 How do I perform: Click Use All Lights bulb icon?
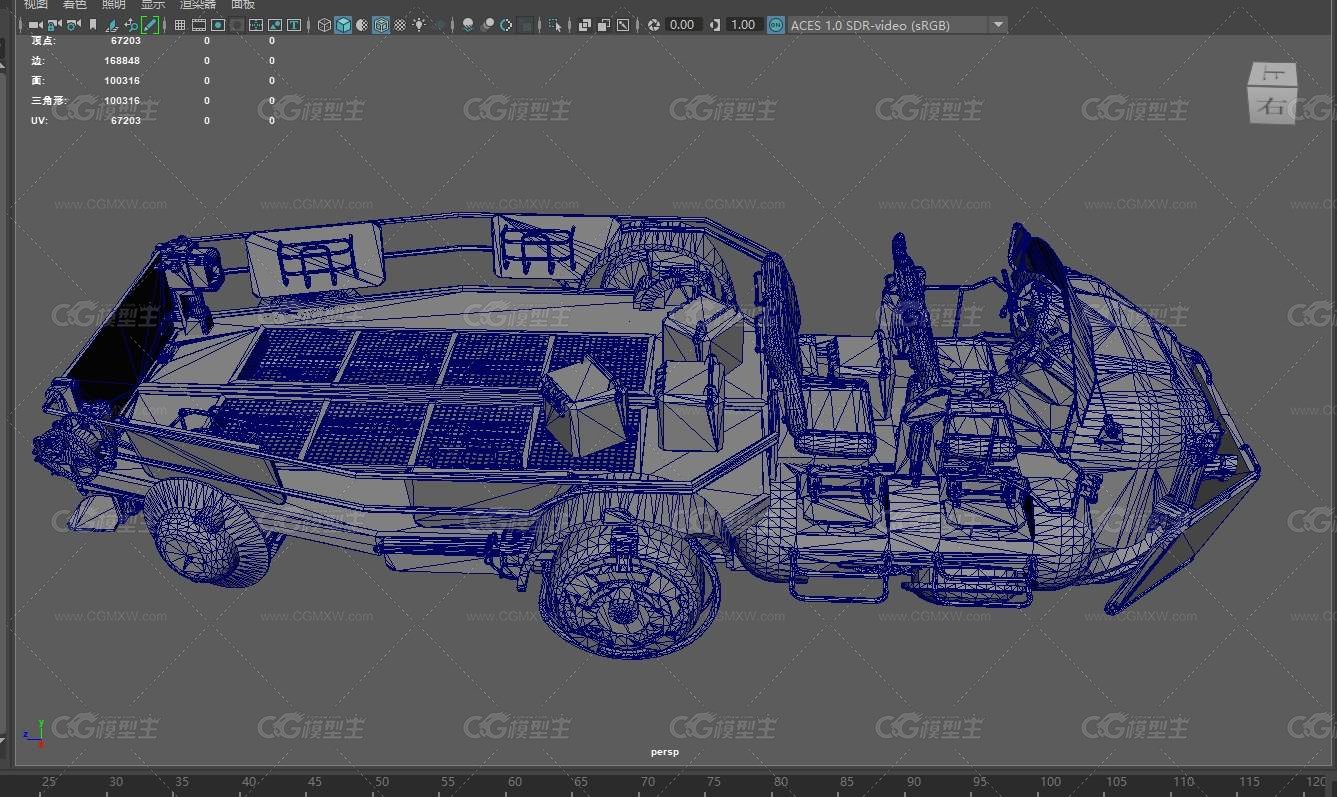[x=419, y=25]
